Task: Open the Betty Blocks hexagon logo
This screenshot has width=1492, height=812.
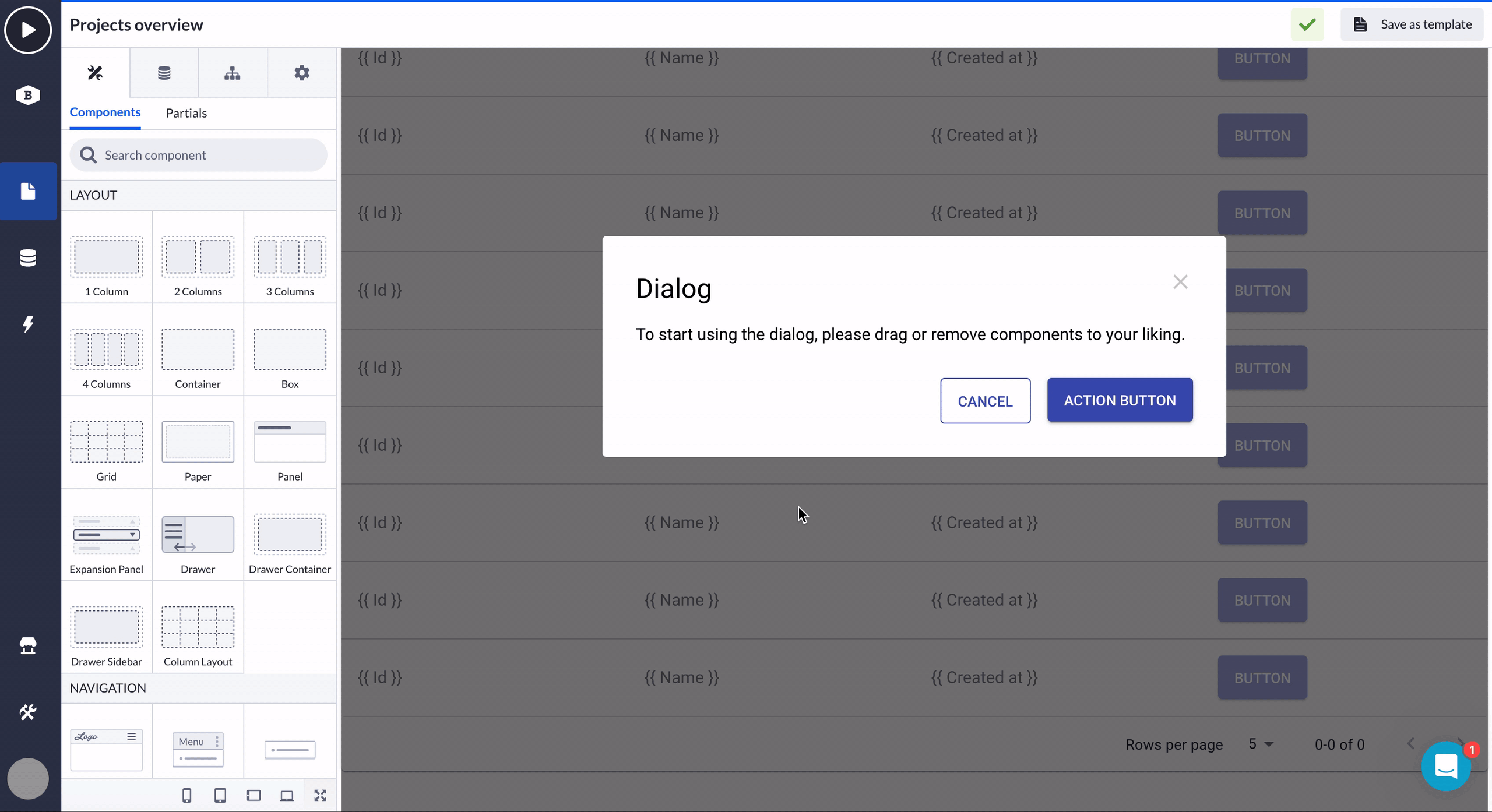Action: 28,95
